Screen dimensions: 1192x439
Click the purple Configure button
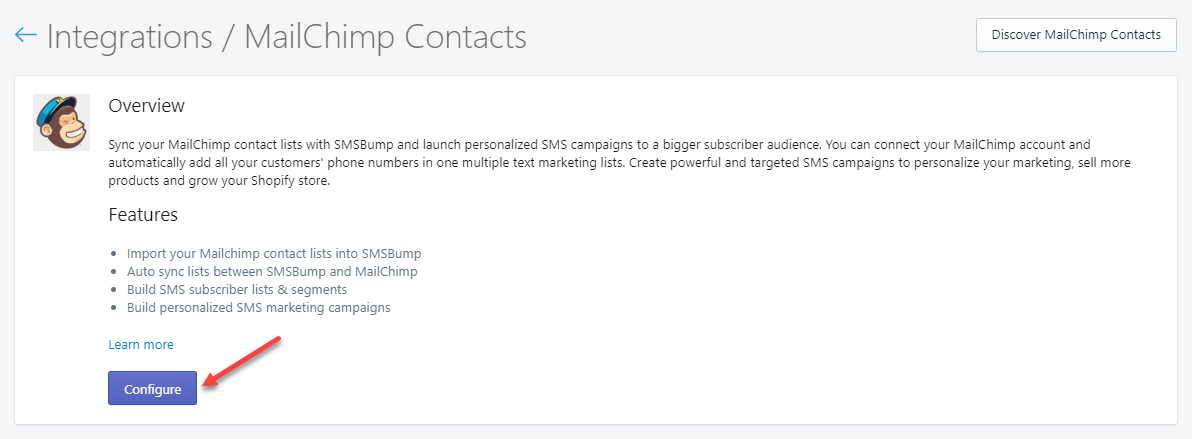click(152, 389)
